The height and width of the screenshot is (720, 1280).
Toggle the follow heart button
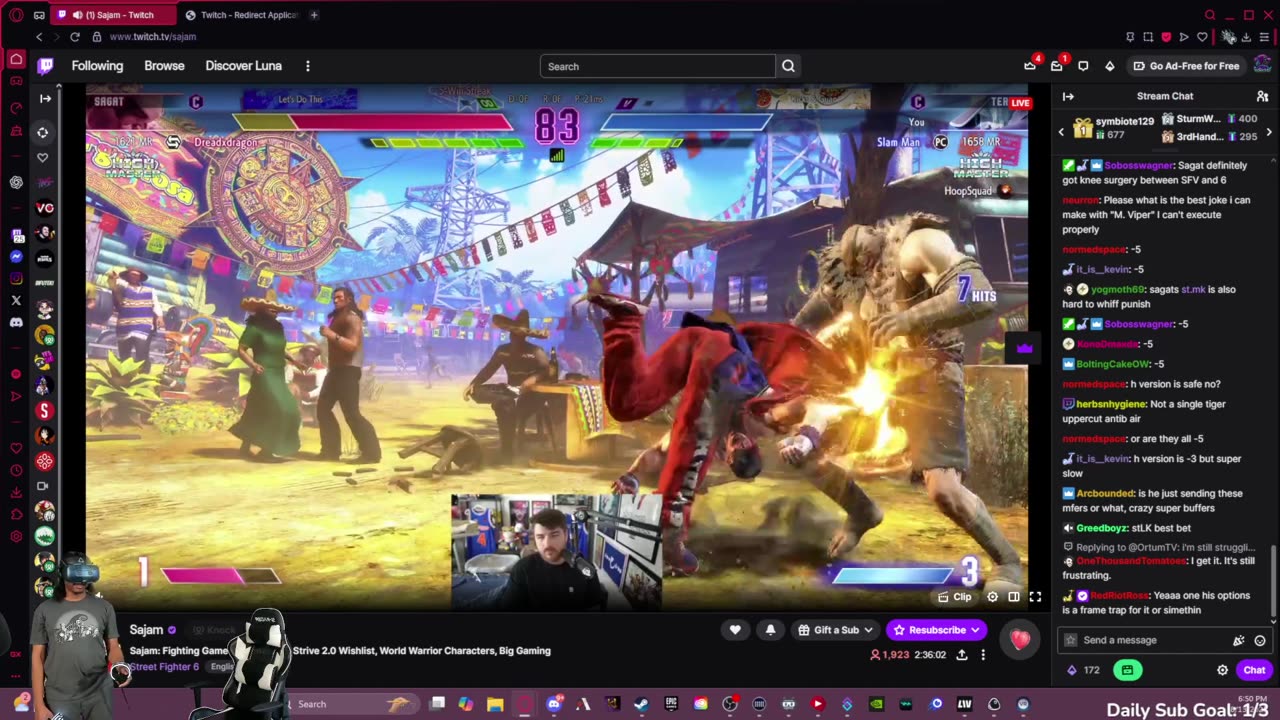(x=735, y=630)
